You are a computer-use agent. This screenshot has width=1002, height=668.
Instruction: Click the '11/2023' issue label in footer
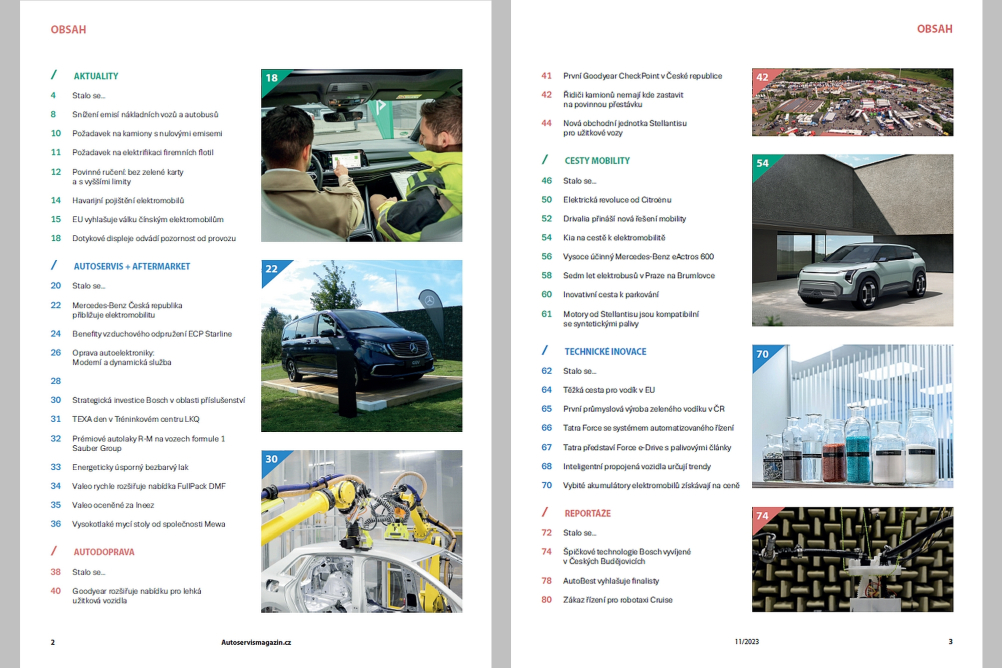click(747, 642)
